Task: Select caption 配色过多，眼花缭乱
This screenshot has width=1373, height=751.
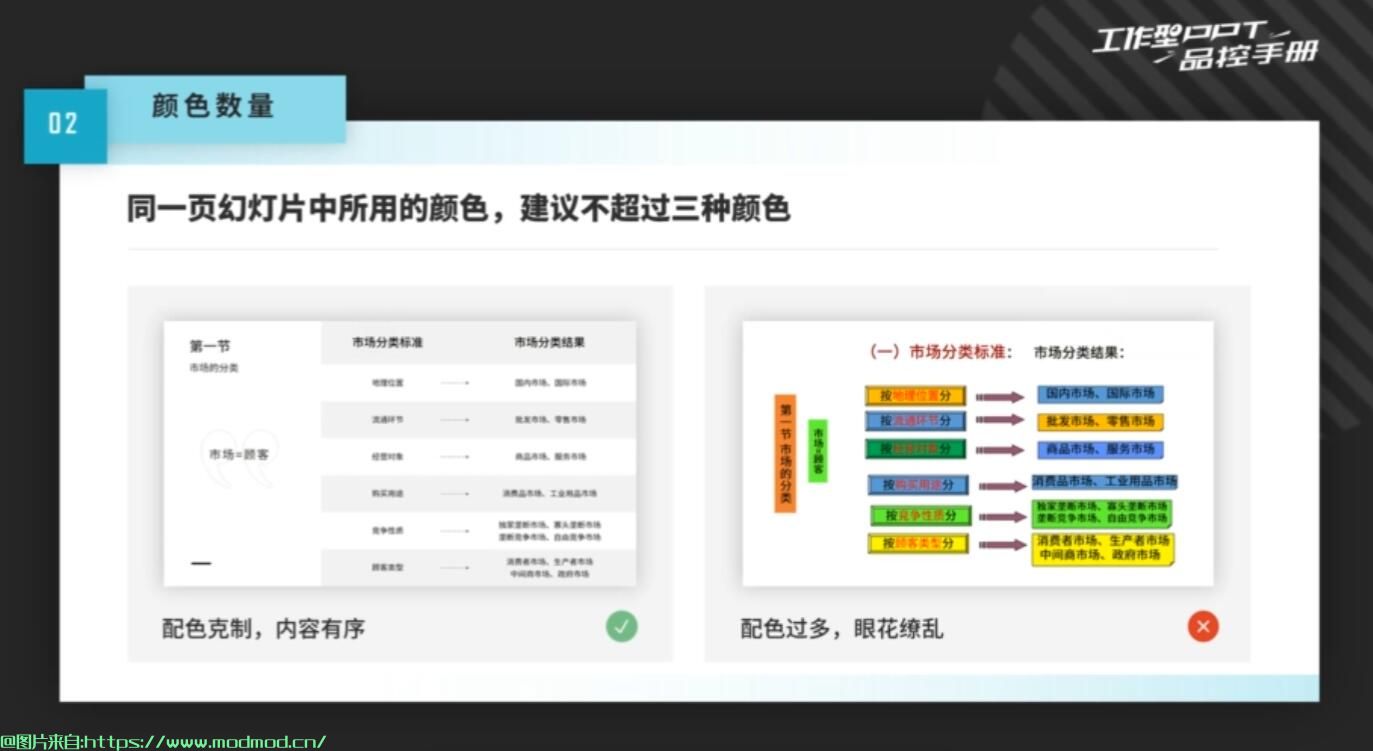Action: point(841,629)
